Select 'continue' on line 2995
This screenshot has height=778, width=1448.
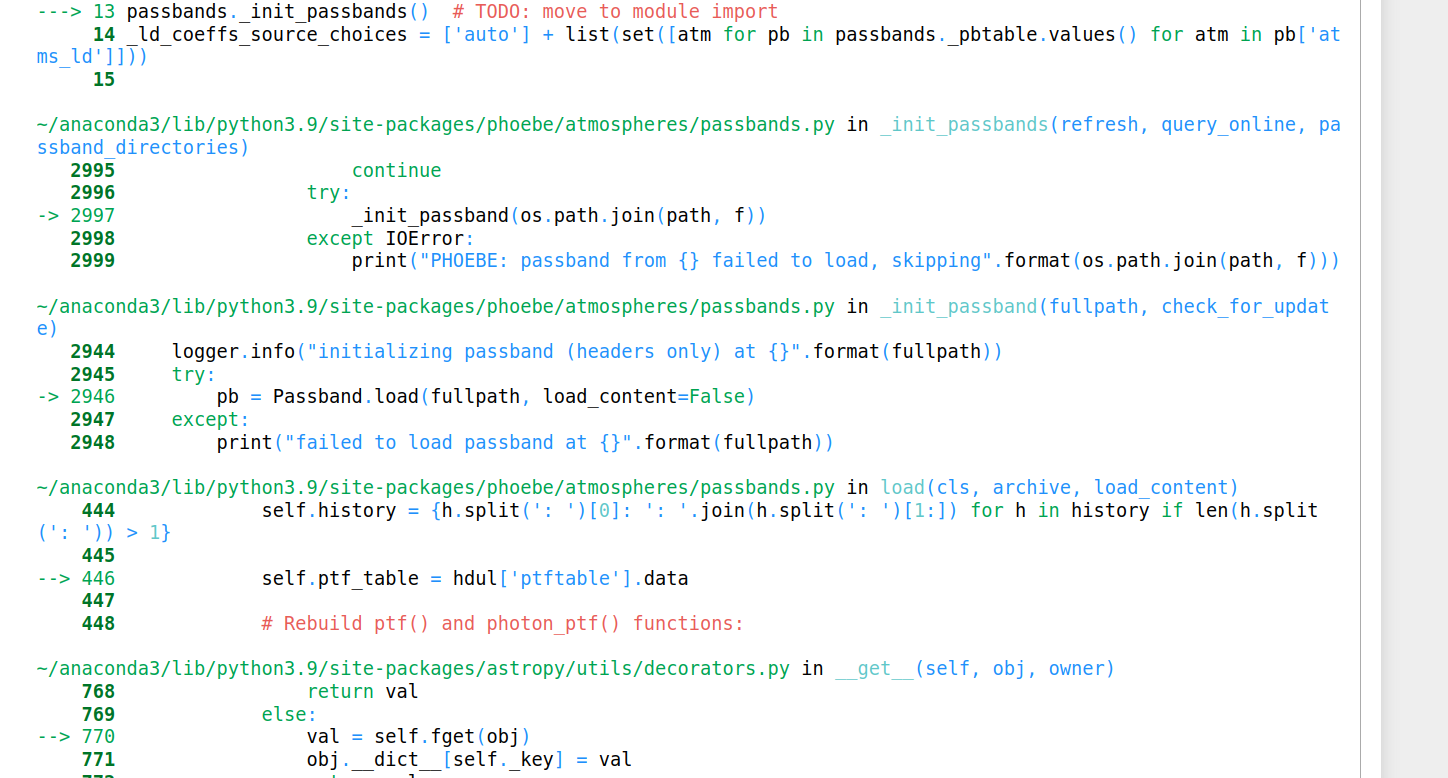[x=396, y=171]
